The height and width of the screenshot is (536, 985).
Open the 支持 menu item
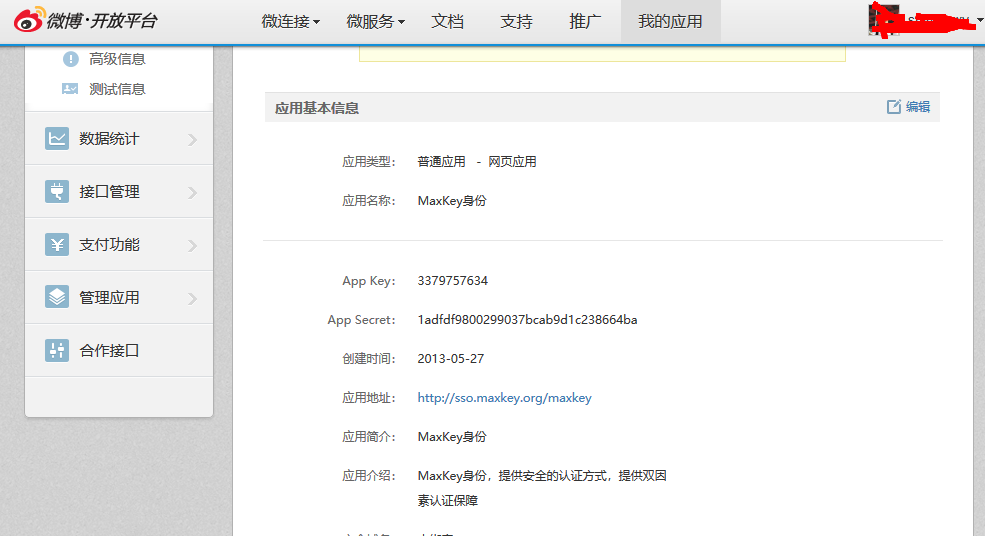pos(516,22)
